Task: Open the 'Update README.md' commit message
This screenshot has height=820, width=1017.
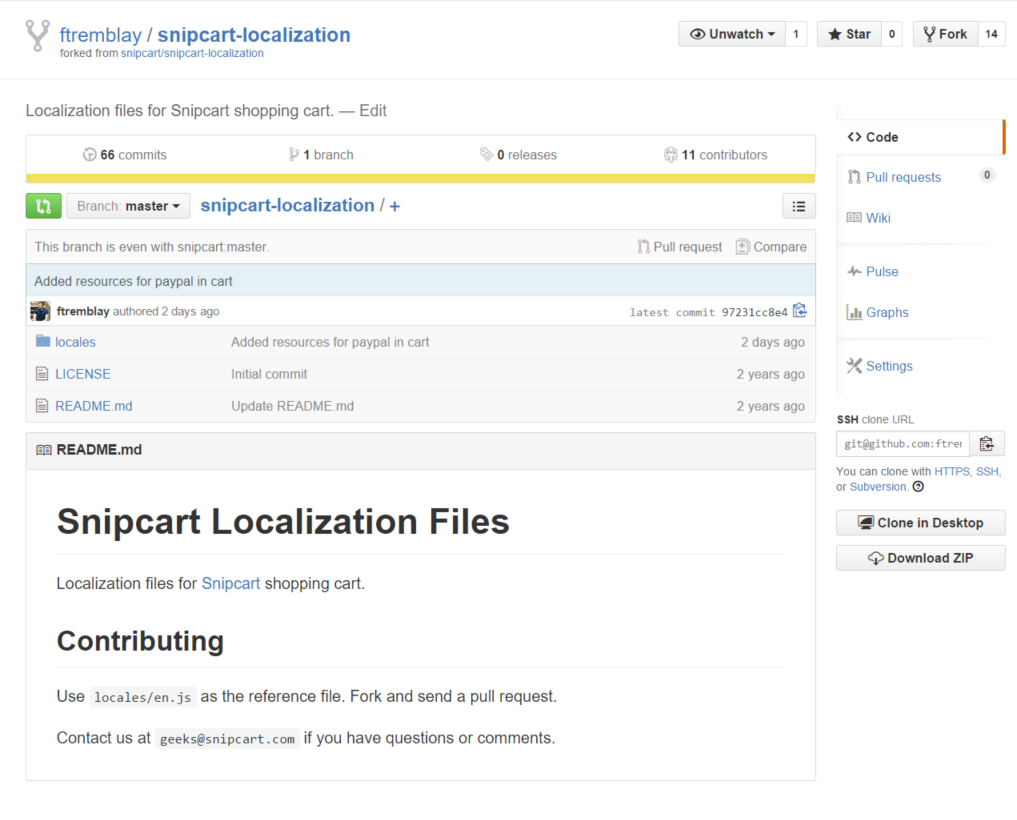Action: click(x=293, y=406)
